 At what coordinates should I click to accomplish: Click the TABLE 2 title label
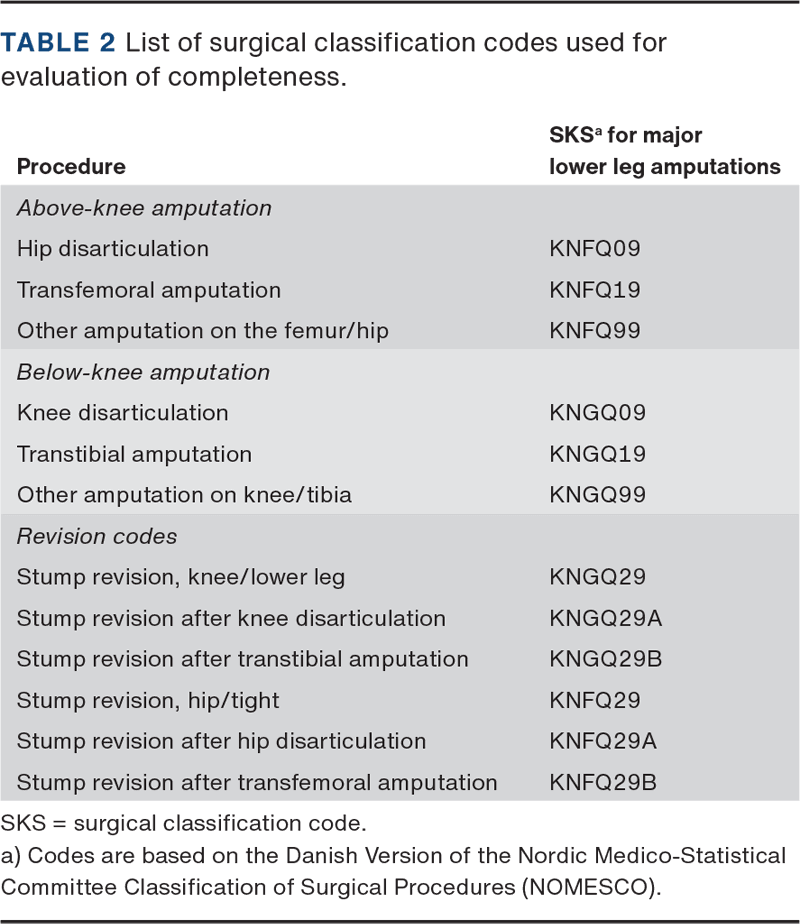(57, 42)
